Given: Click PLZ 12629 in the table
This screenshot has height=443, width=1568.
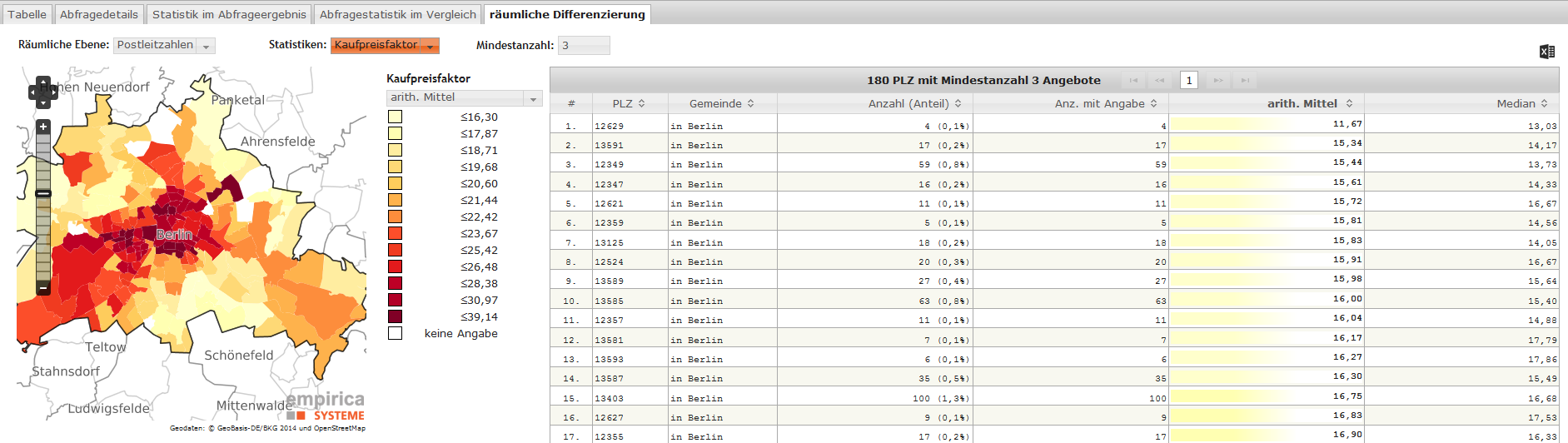Looking at the screenshot, I should point(609,126).
